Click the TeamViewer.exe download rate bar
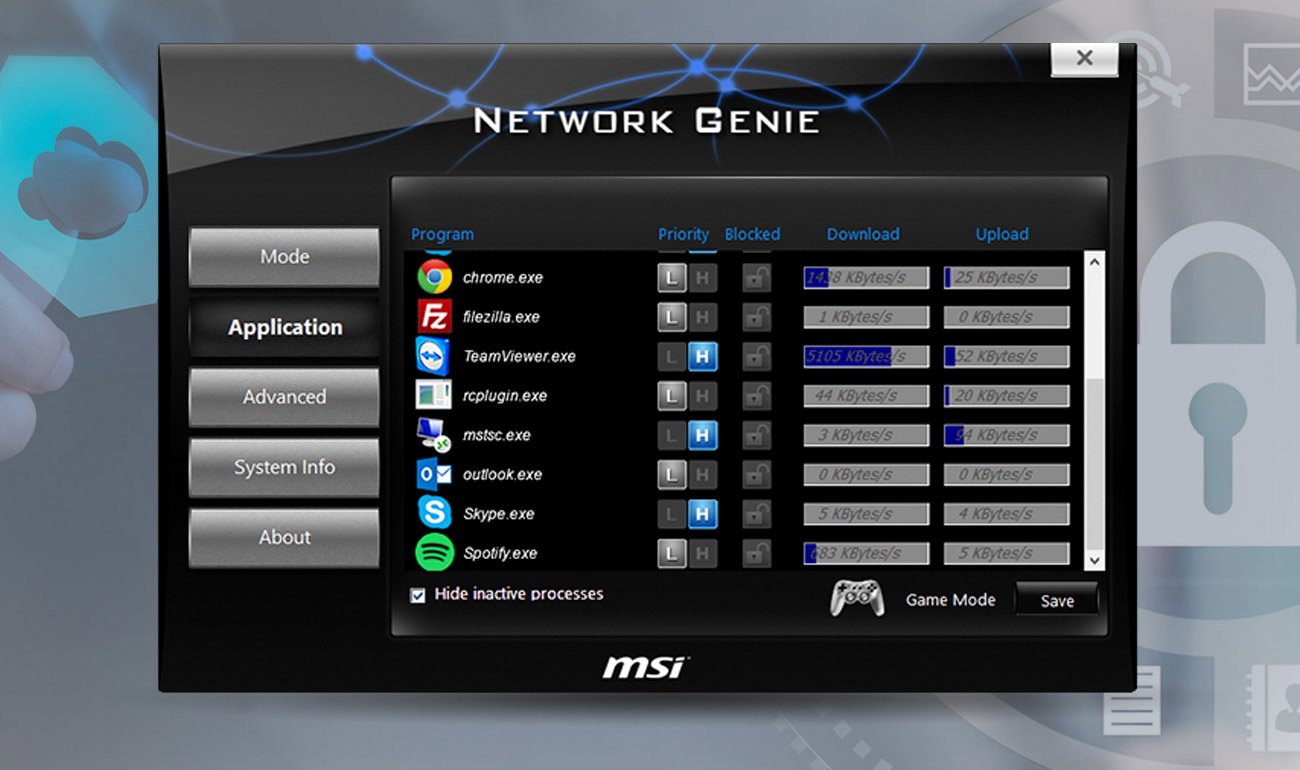This screenshot has width=1300, height=770. (866, 356)
